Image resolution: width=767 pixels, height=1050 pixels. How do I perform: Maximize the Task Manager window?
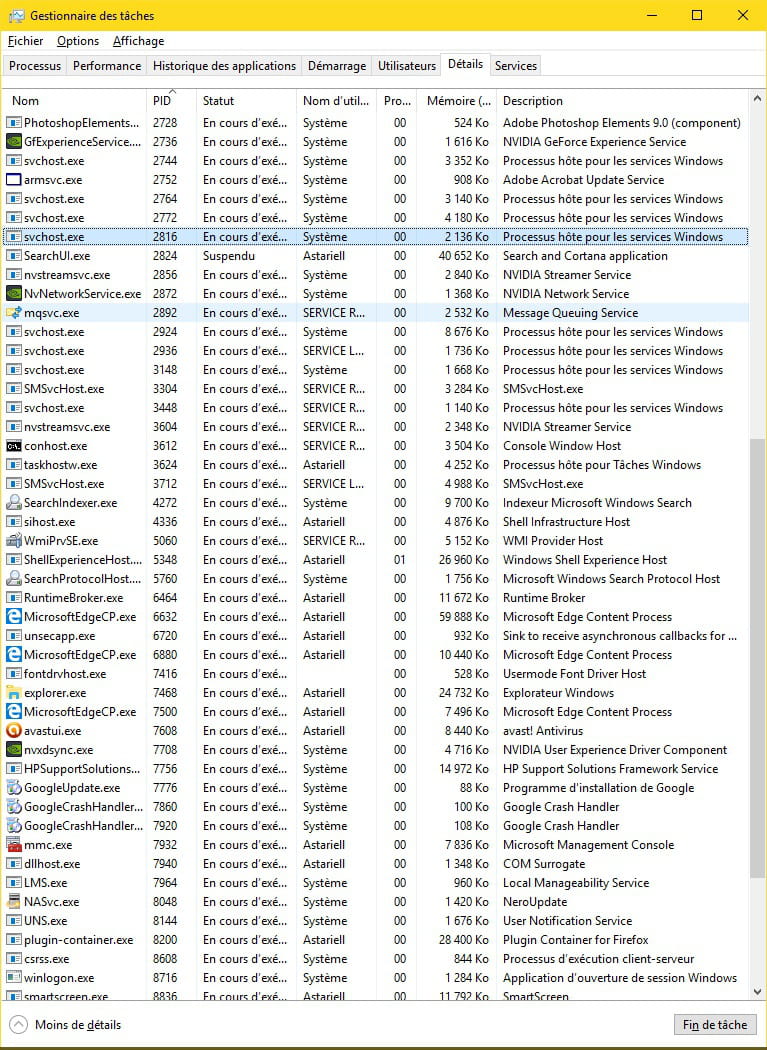pyautogui.click(x=697, y=15)
